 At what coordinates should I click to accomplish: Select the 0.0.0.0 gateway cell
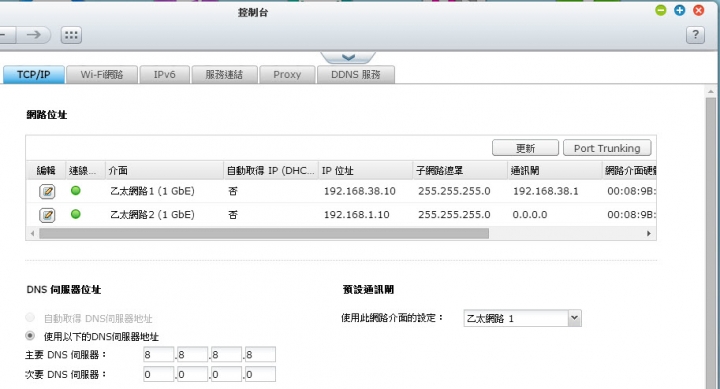[x=530, y=214]
